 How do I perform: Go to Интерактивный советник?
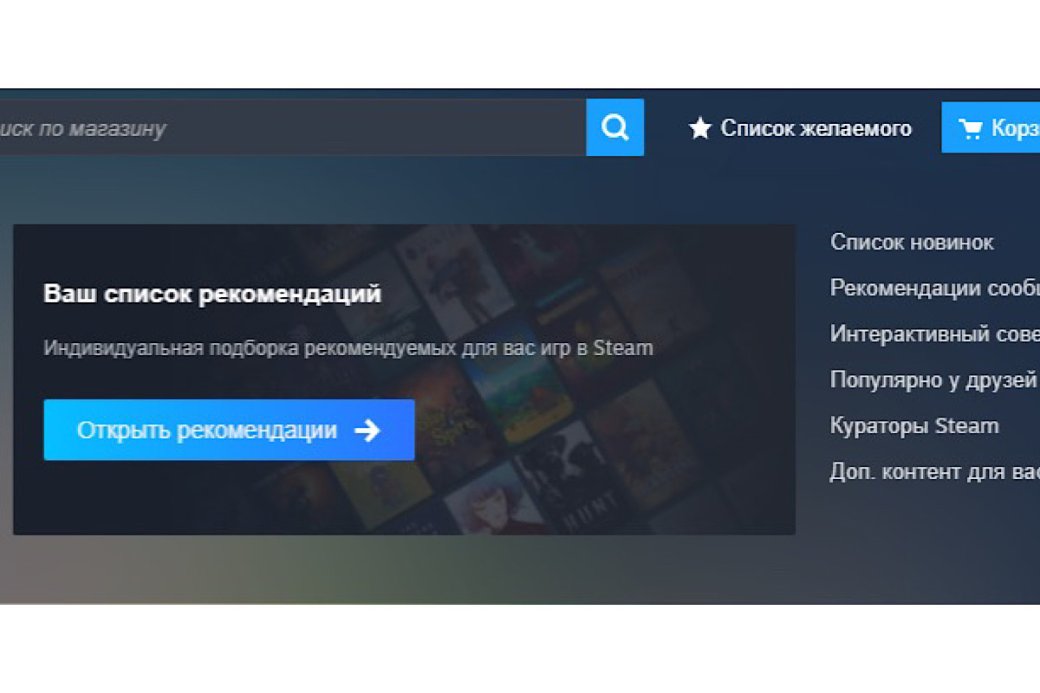click(934, 334)
